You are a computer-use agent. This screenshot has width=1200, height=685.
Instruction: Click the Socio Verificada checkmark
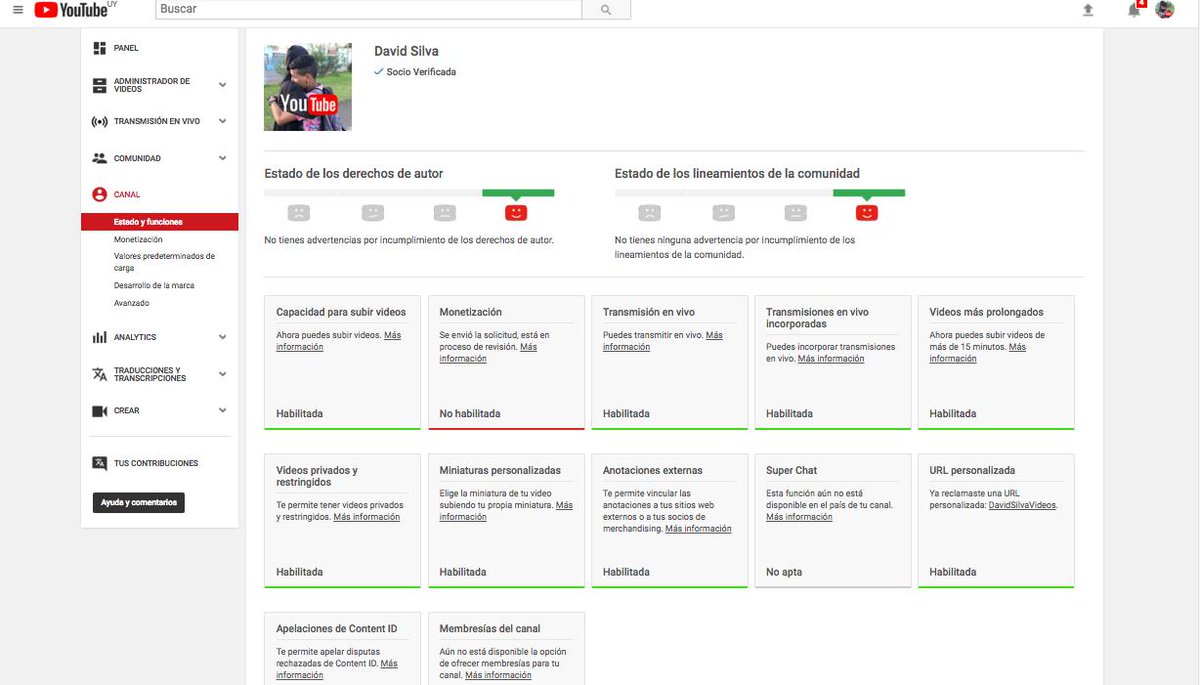click(x=379, y=72)
